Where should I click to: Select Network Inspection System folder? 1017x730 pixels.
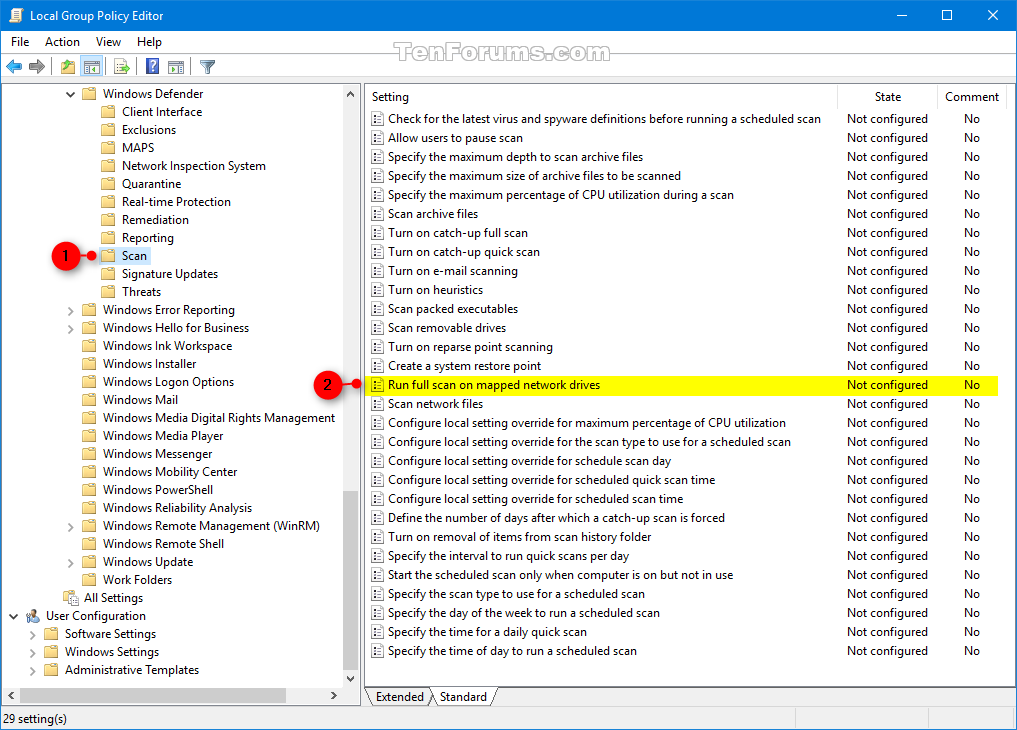pyautogui.click(x=193, y=165)
